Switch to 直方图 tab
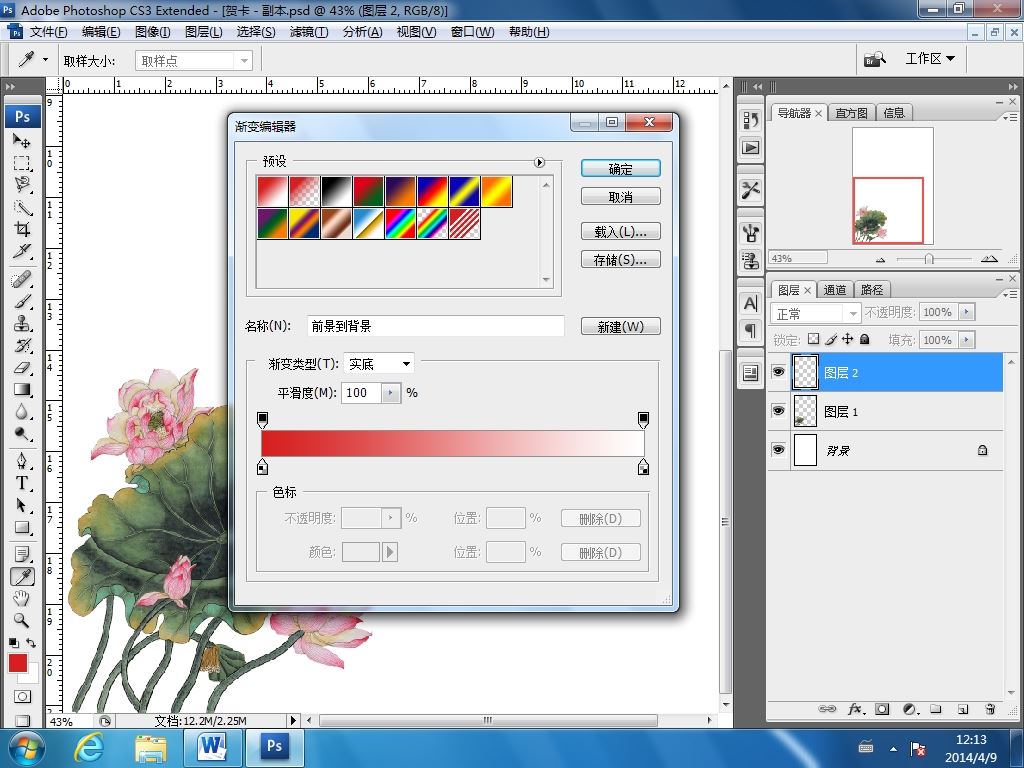The width and height of the screenshot is (1024, 768). [x=852, y=113]
